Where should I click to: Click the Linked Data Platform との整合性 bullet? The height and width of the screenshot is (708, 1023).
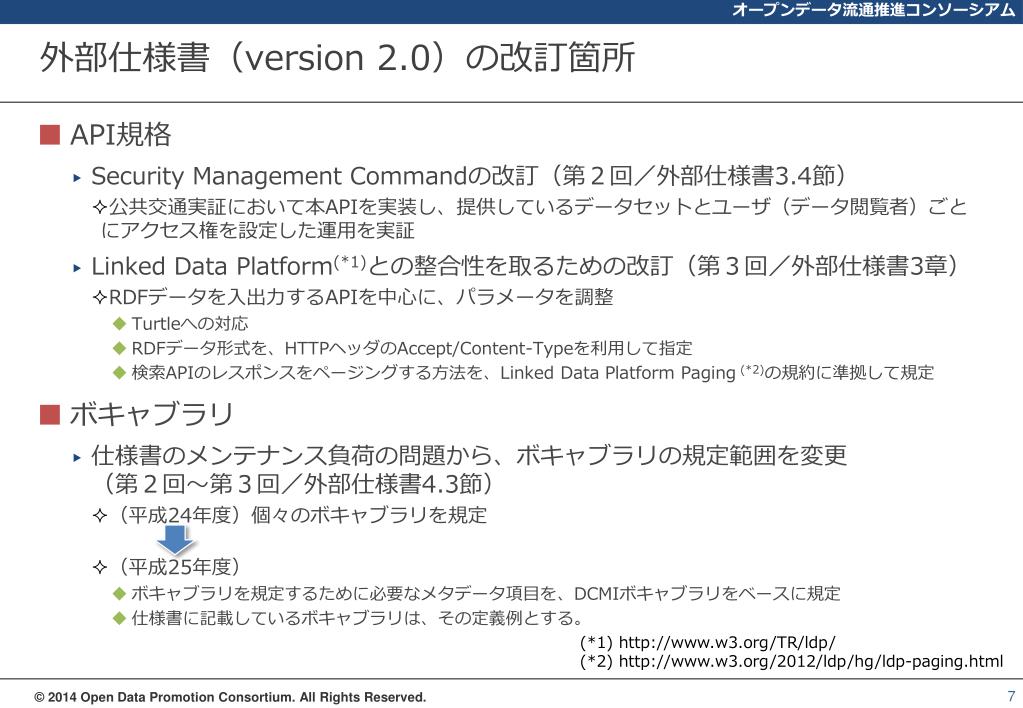coord(525,266)
